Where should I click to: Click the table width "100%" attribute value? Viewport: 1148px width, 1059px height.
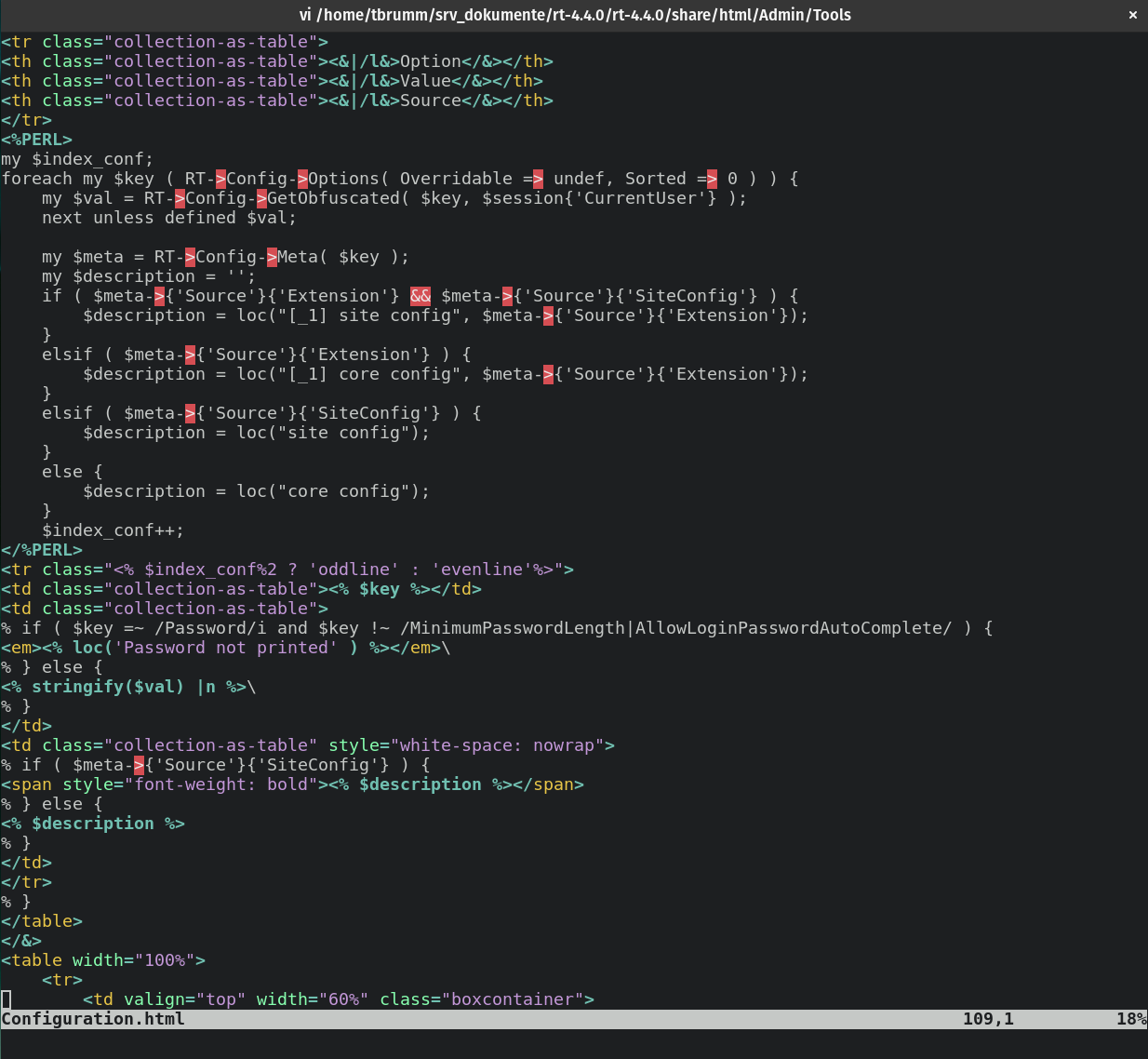[x=165, y=960]
